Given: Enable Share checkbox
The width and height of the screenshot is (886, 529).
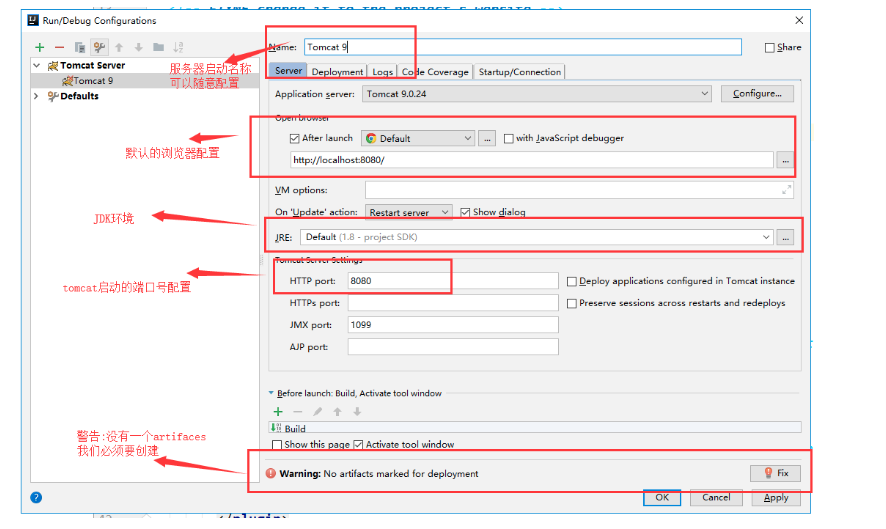Looking at the screenshot, I should coord(770,47).
